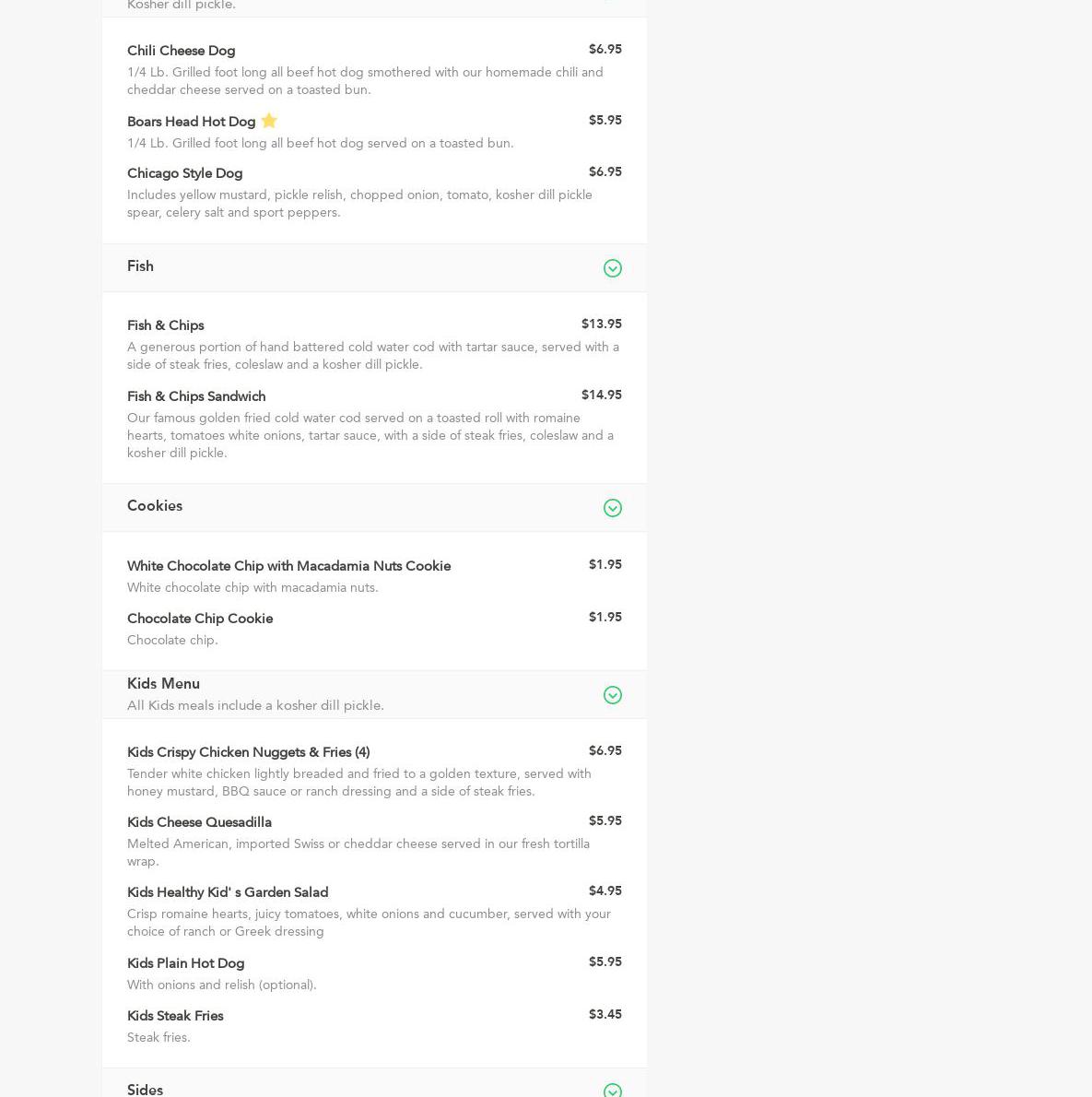The height and width of the screenshot is (1097, 1092).
Task: Click the star icon beside Boars Head Hot Dog
Action: click(x=269, y=121)
